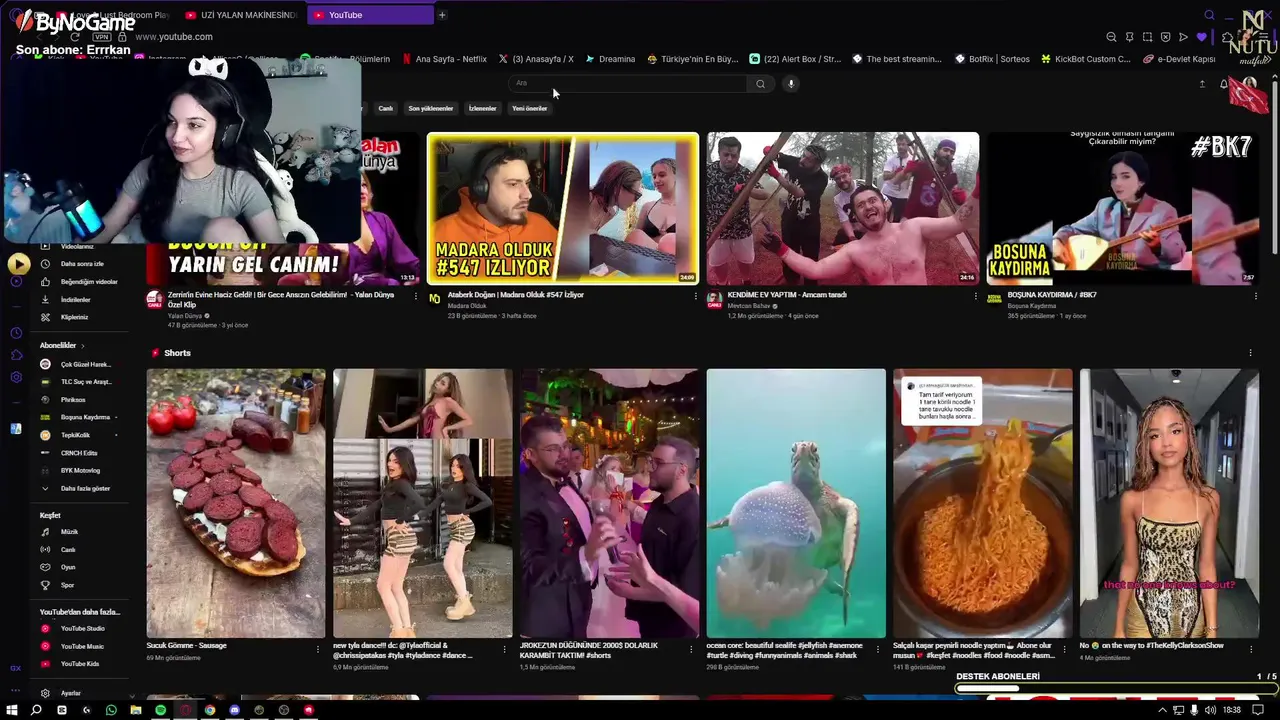This screenshot has width=1280, height=720.
Task: Select the 'Yeni öneriler' filter chip
Action: click(x=530, y=108)
